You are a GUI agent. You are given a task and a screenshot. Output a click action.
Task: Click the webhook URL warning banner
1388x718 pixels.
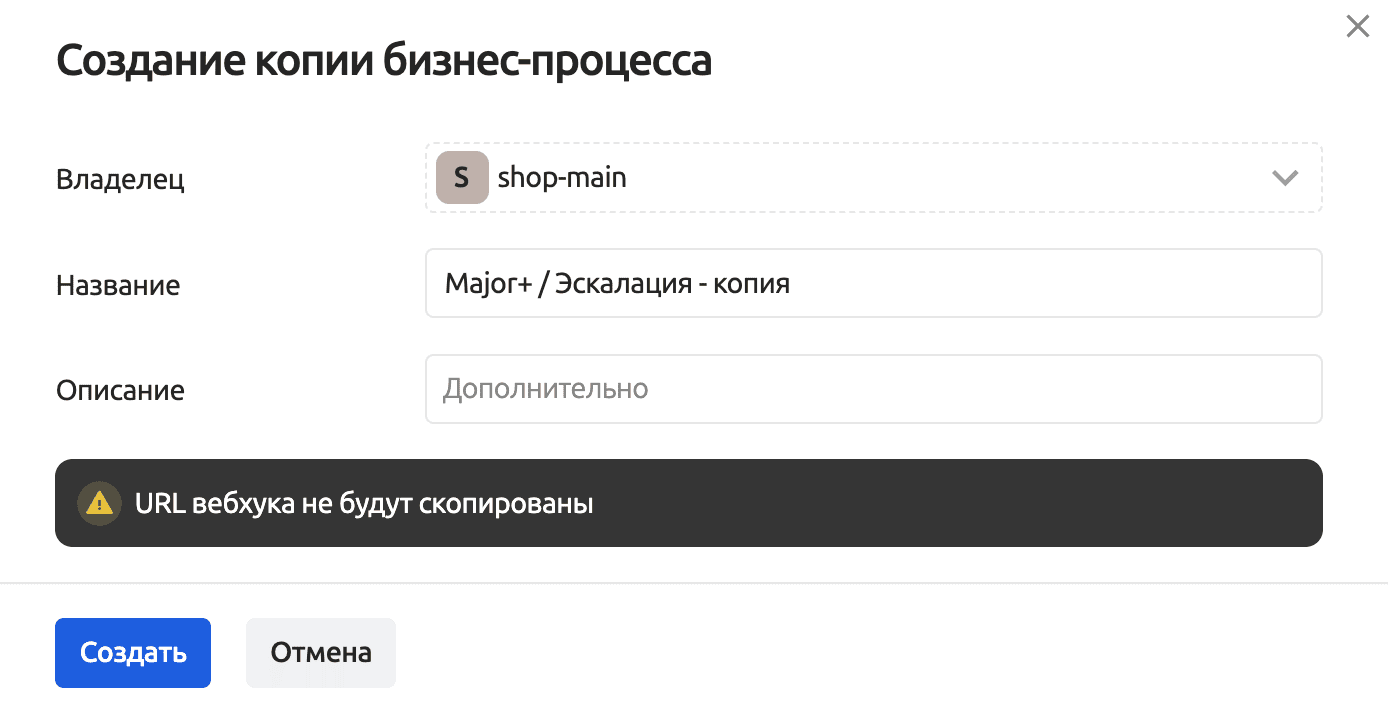pyautogui.click(x=900, y=503)
